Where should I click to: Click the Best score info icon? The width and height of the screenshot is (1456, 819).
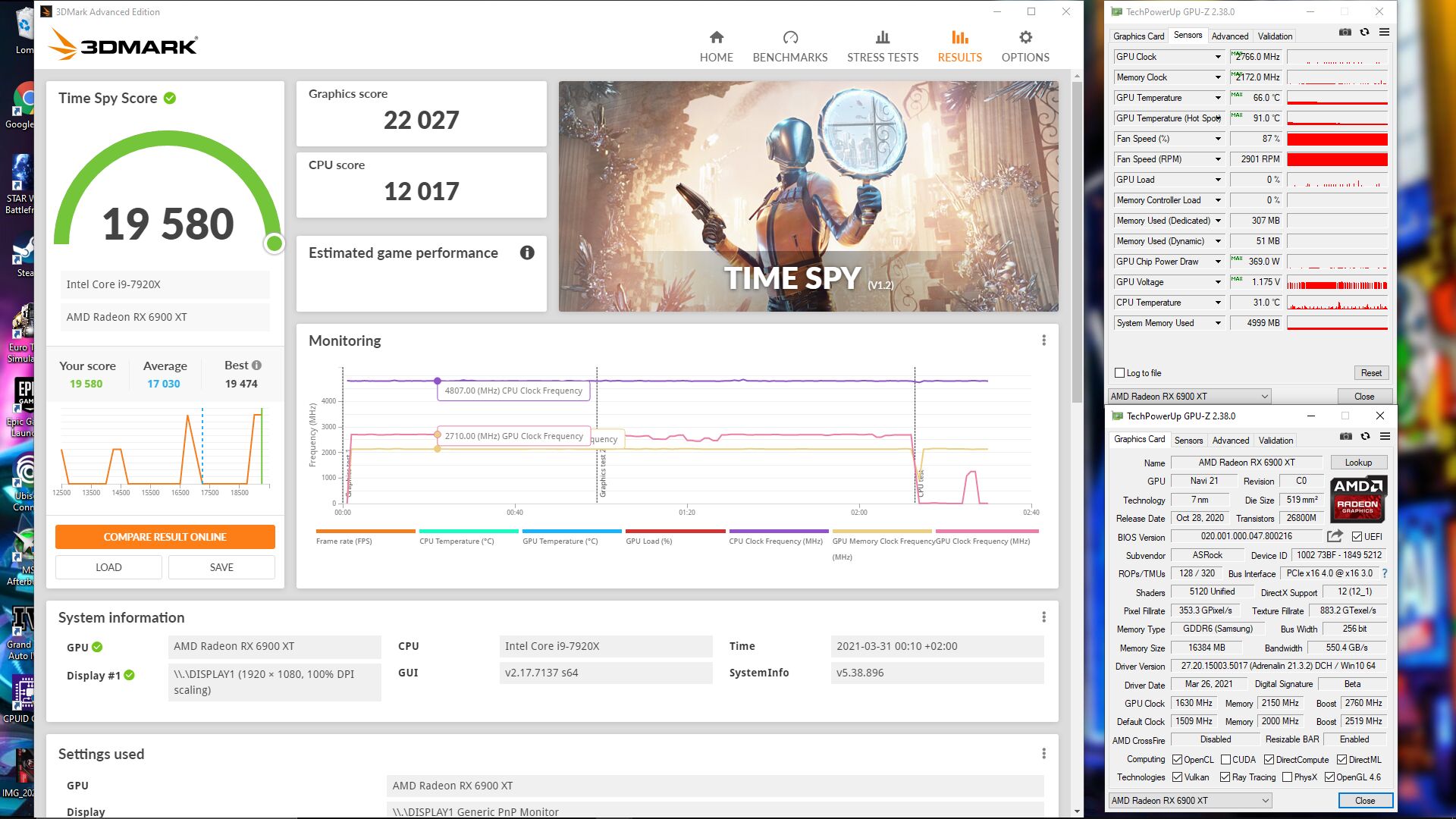256,365
